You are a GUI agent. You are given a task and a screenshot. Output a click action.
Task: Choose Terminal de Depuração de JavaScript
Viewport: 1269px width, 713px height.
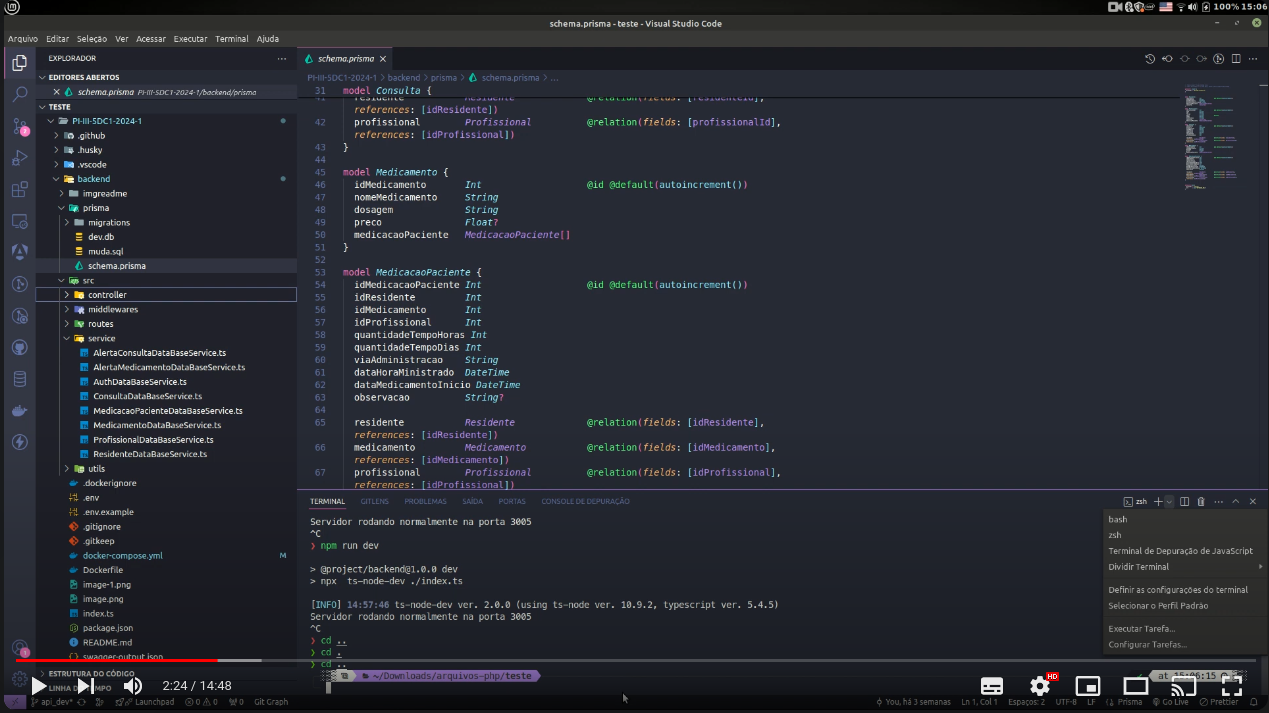1184,551
